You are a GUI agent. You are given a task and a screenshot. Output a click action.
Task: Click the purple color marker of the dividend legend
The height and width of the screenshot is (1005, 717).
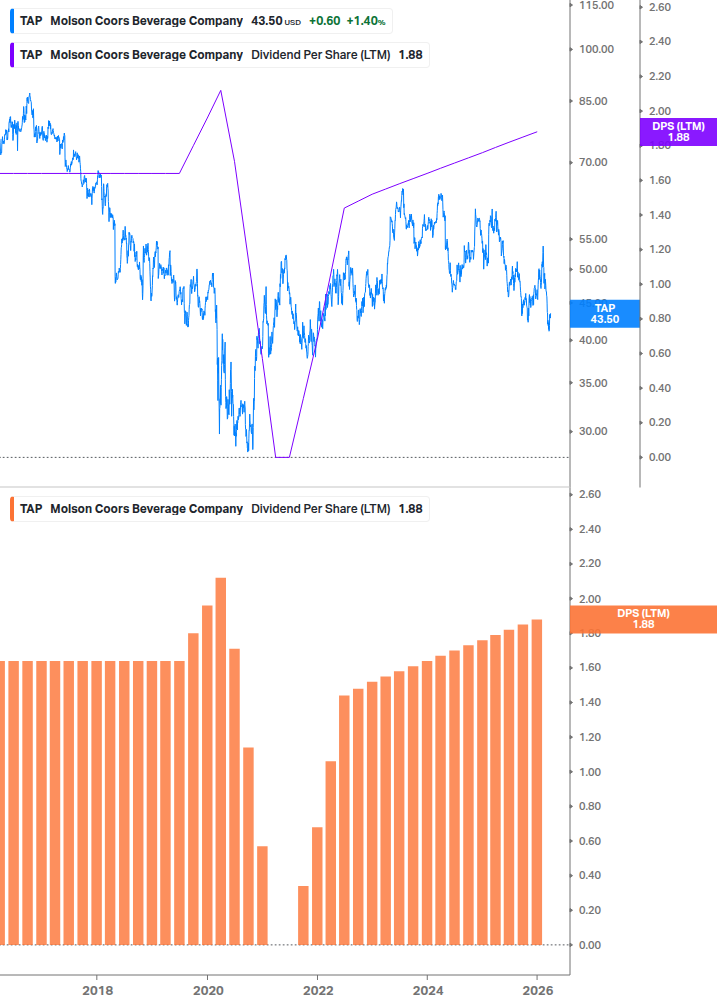(12, 55)
